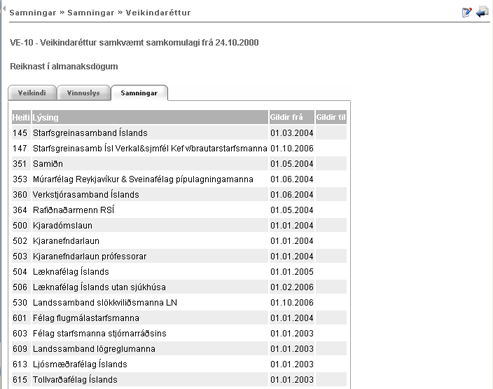
Task: Click code 351 in Heiti column
Action: click(20, 164)
